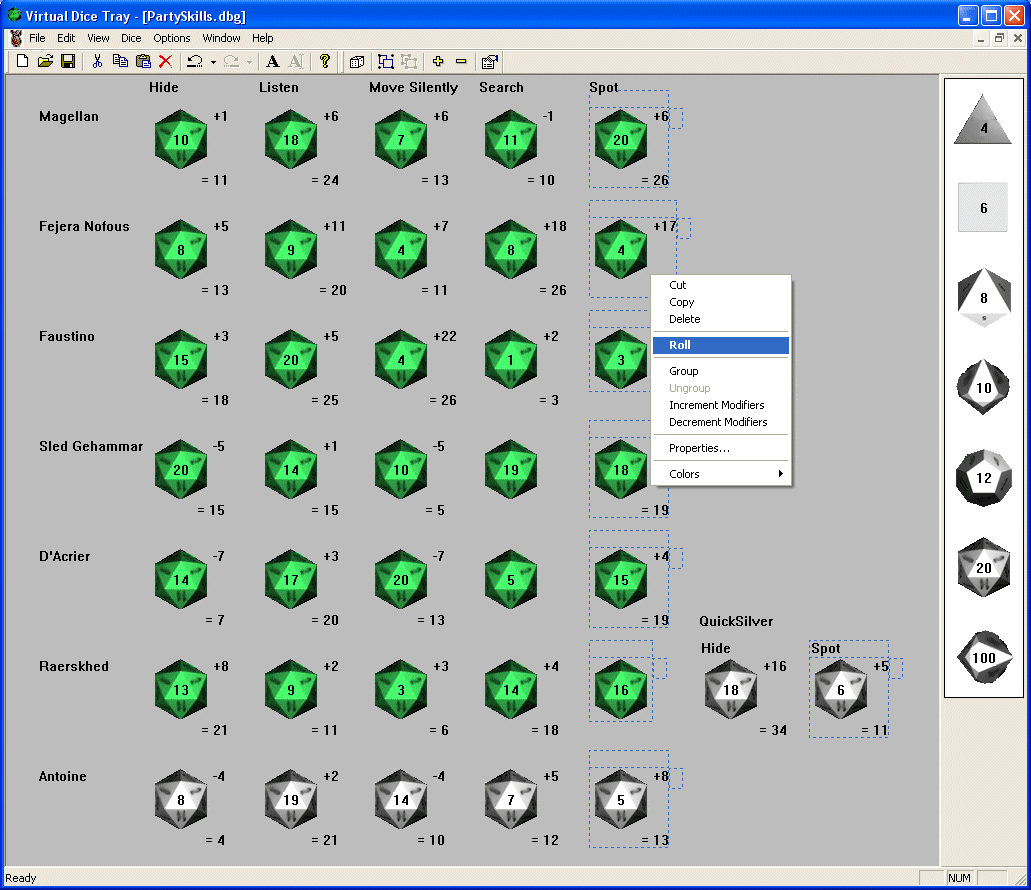This screenshot has width=1031, height=890.
Task: Choose Group in the context menu
Action: pos(721,371)
